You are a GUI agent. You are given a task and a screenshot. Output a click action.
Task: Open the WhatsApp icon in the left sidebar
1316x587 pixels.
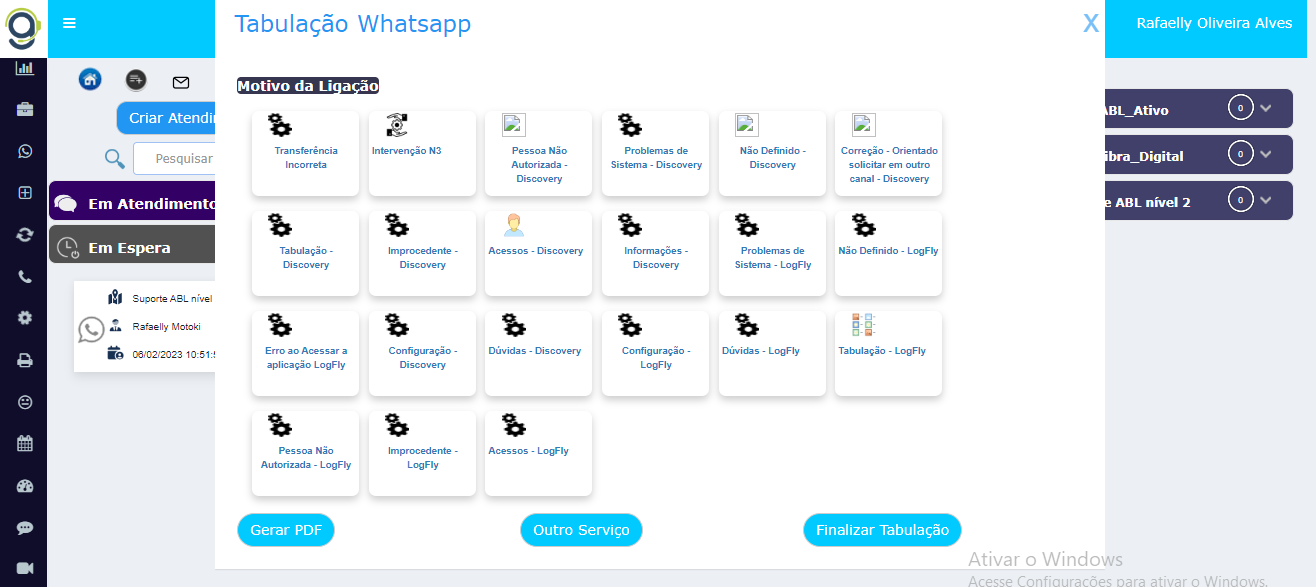click(x=24, y=151)
